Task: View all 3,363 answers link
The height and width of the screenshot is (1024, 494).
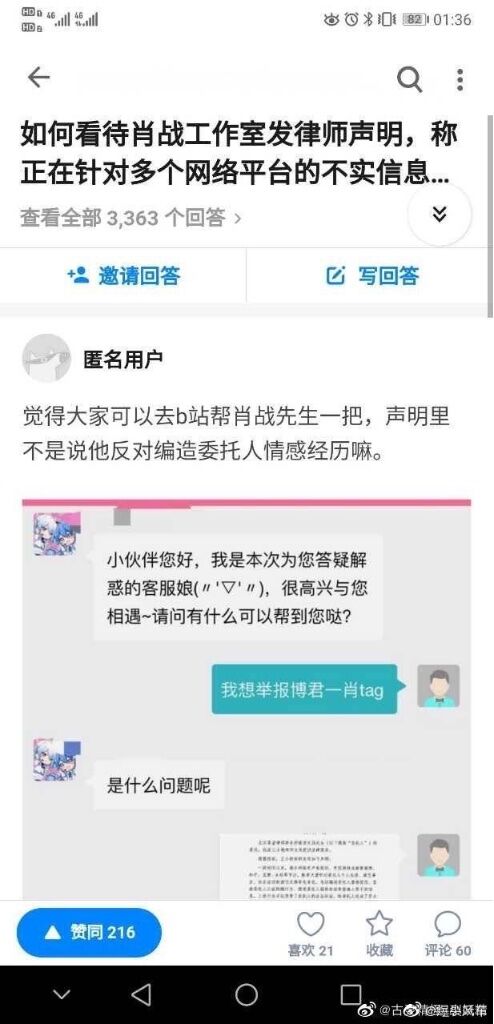Action: (x=131, y=217)
